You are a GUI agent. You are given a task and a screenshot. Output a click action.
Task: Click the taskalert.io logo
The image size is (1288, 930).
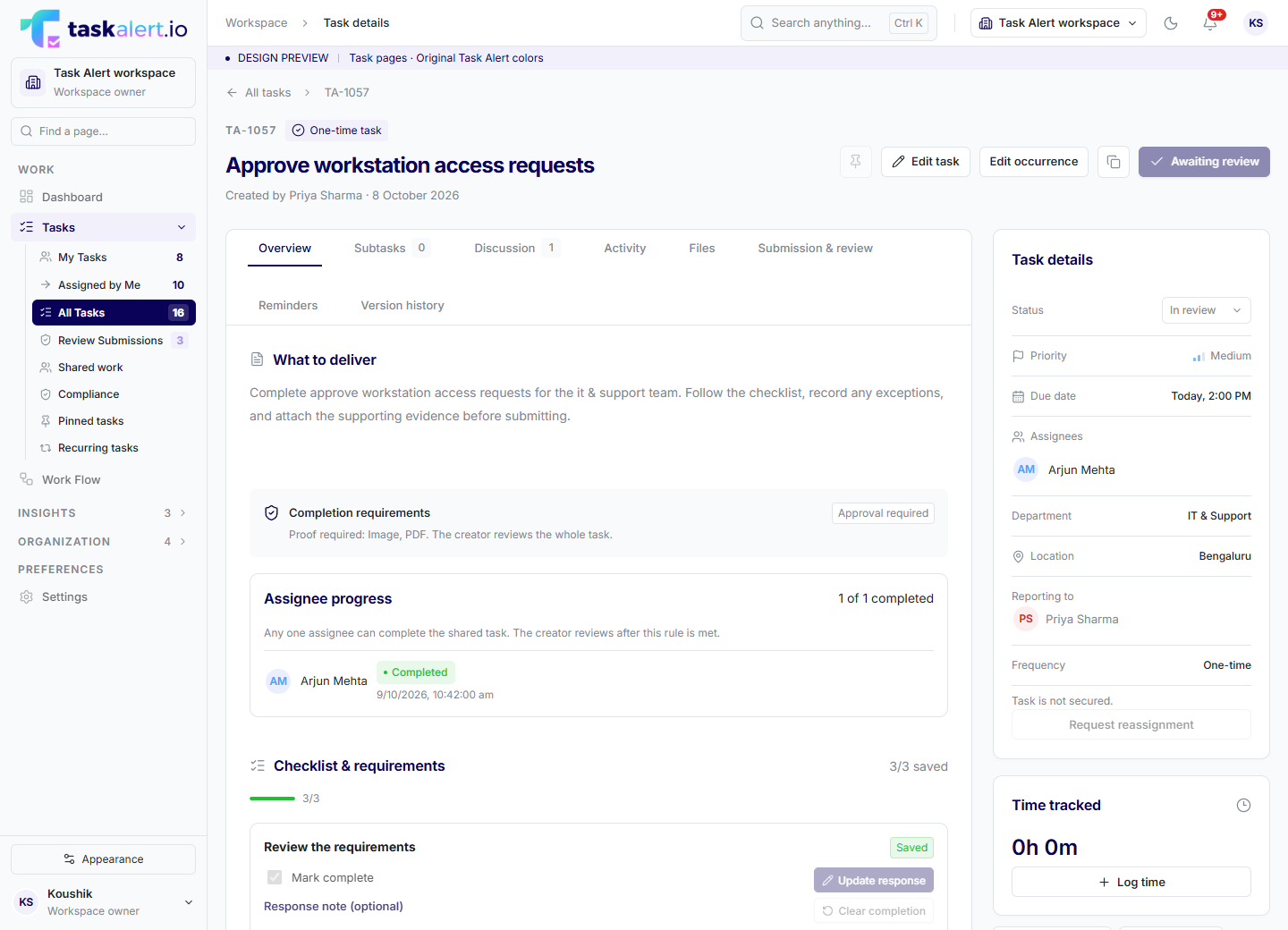tap(104, 29)
